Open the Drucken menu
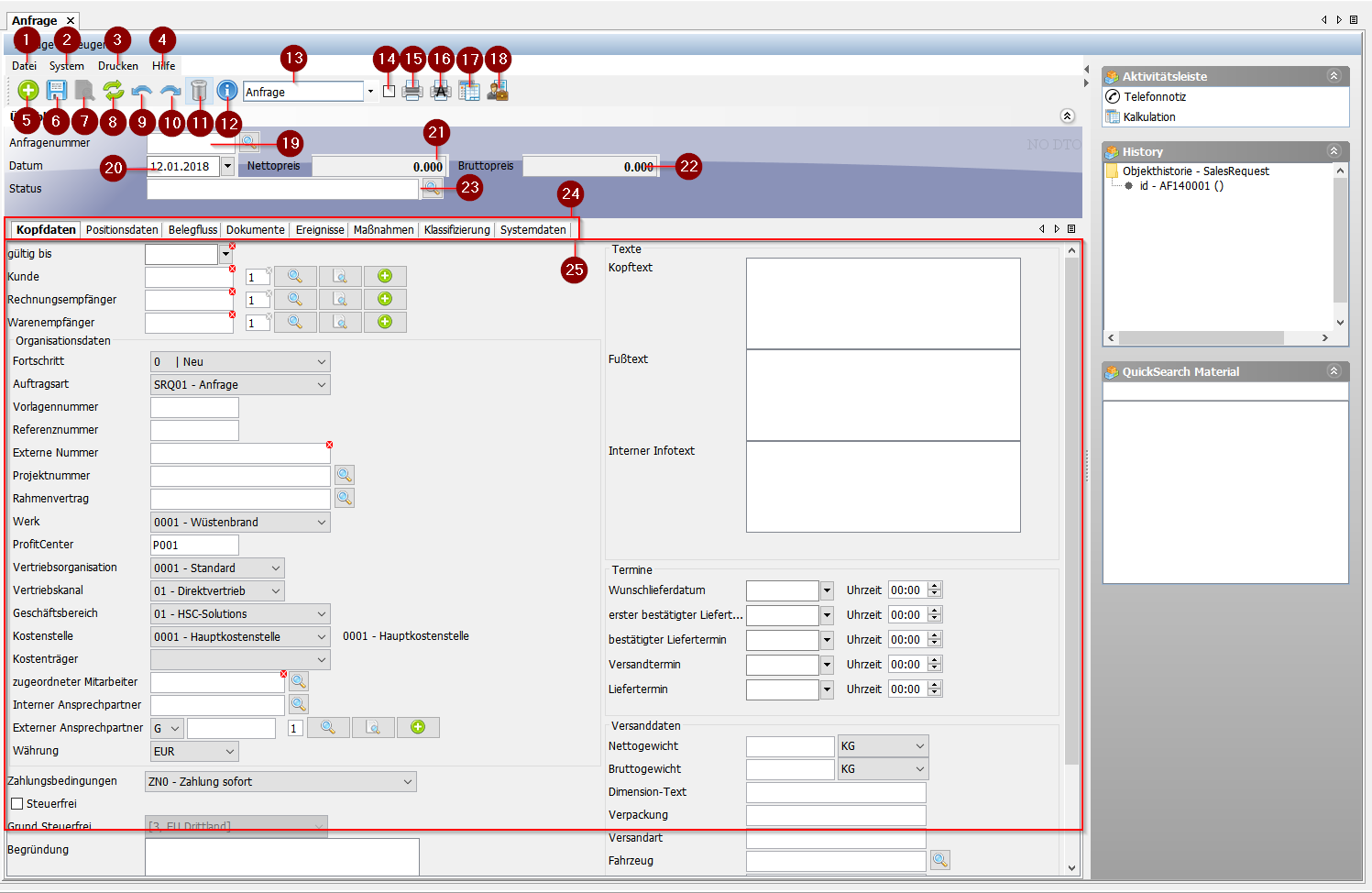 point(118,66)
